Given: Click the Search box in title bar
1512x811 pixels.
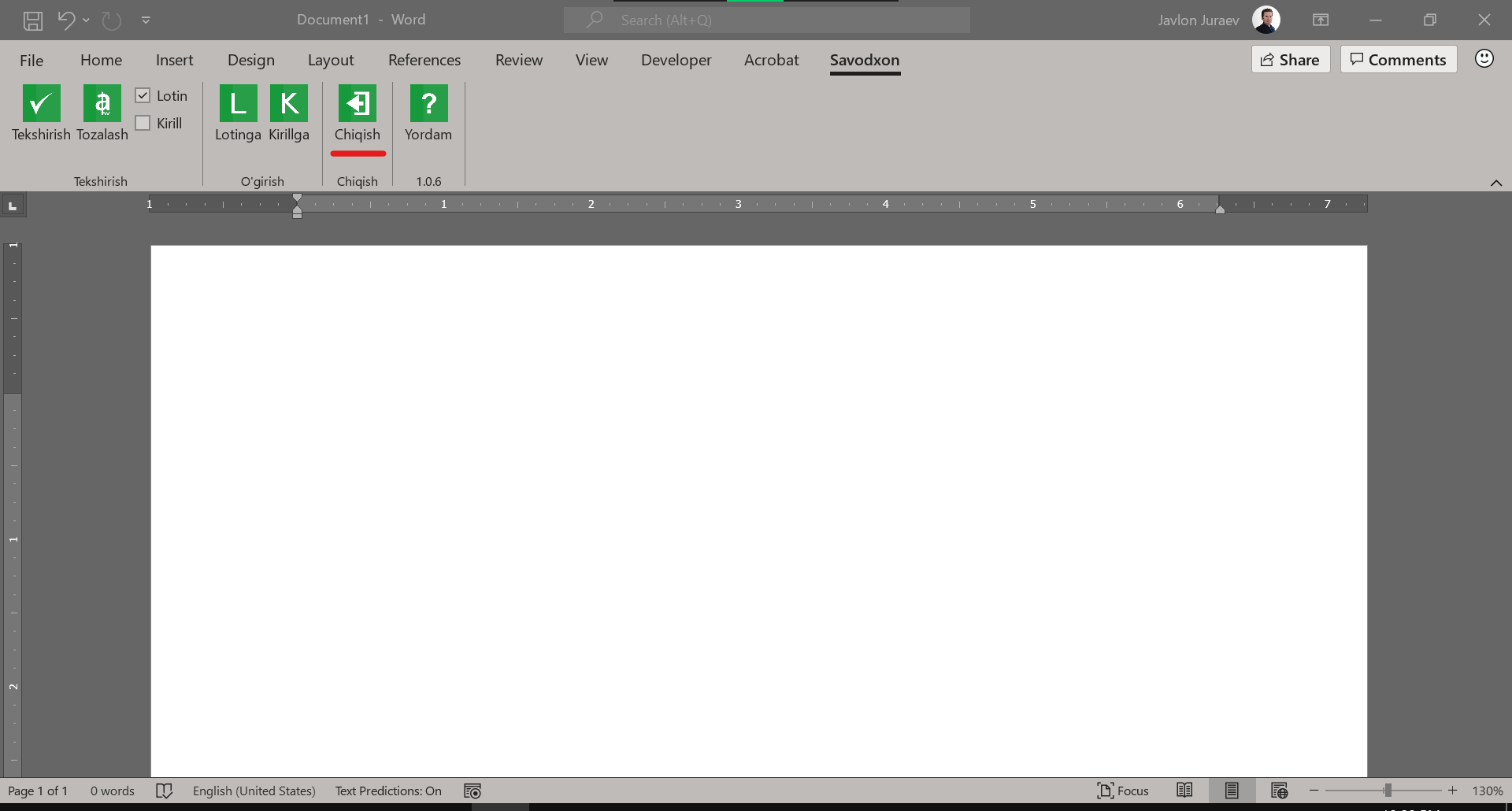Looking at the screenshot, I should click(x=766, y=20).
